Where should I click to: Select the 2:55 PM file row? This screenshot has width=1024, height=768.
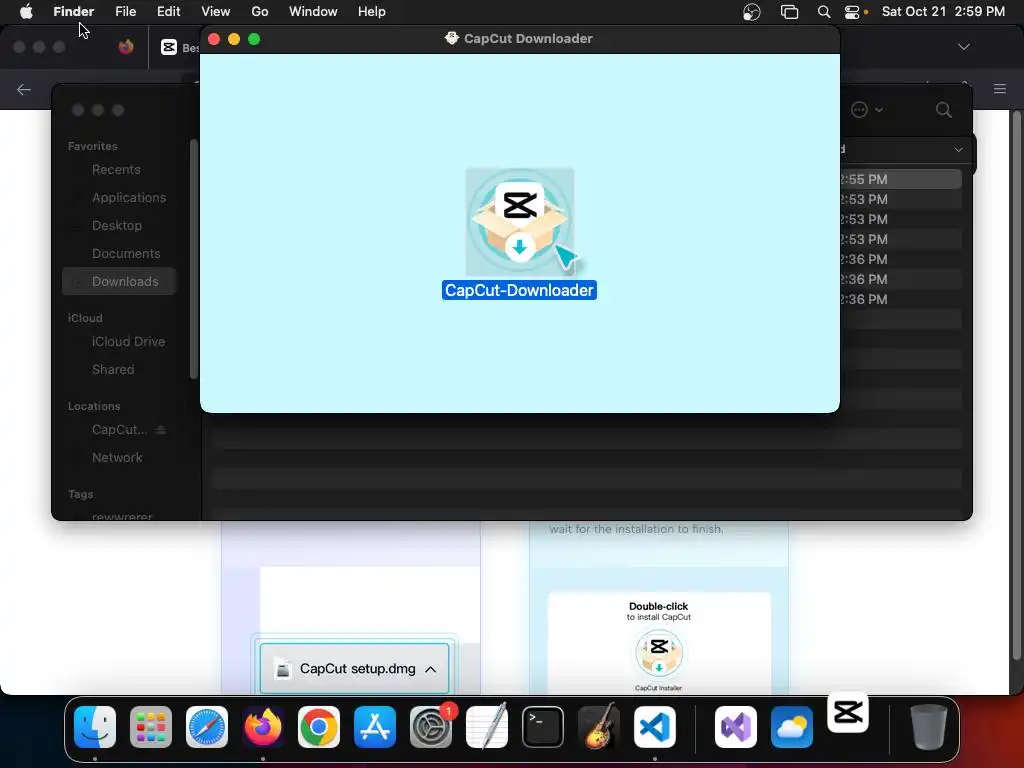point(901,179)
